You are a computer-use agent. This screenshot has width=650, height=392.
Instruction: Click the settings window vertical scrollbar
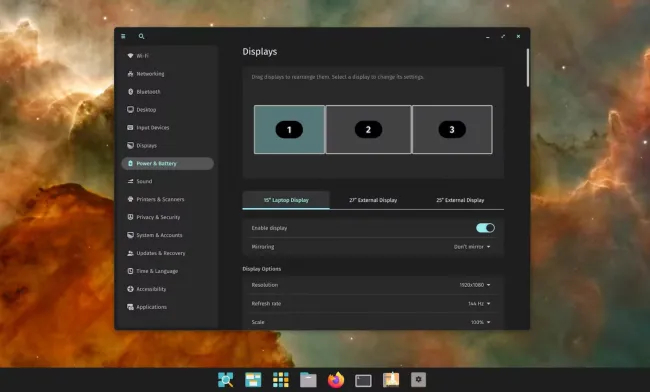tap(528, 68)
